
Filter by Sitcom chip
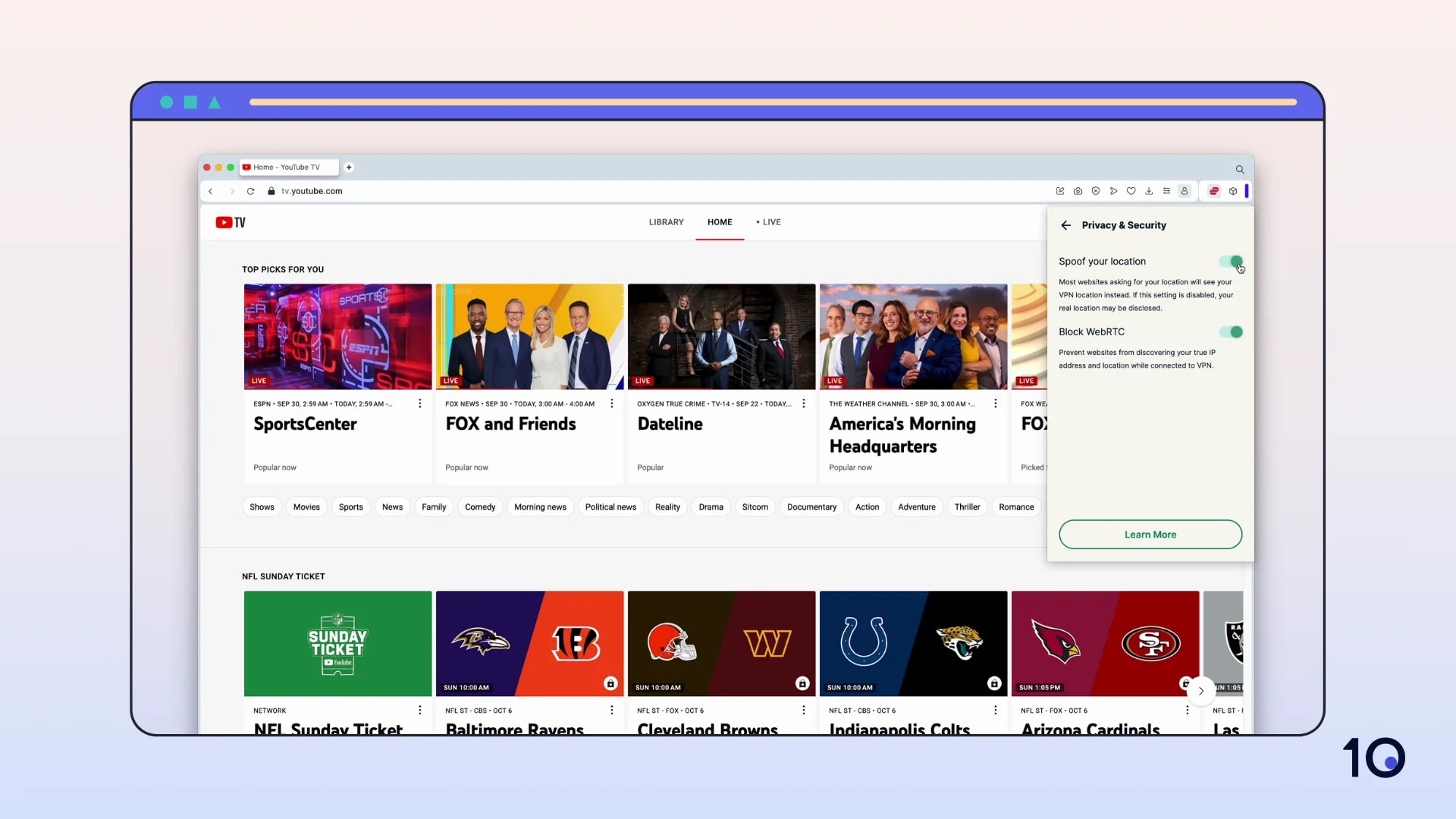click(x=755, y=507)
